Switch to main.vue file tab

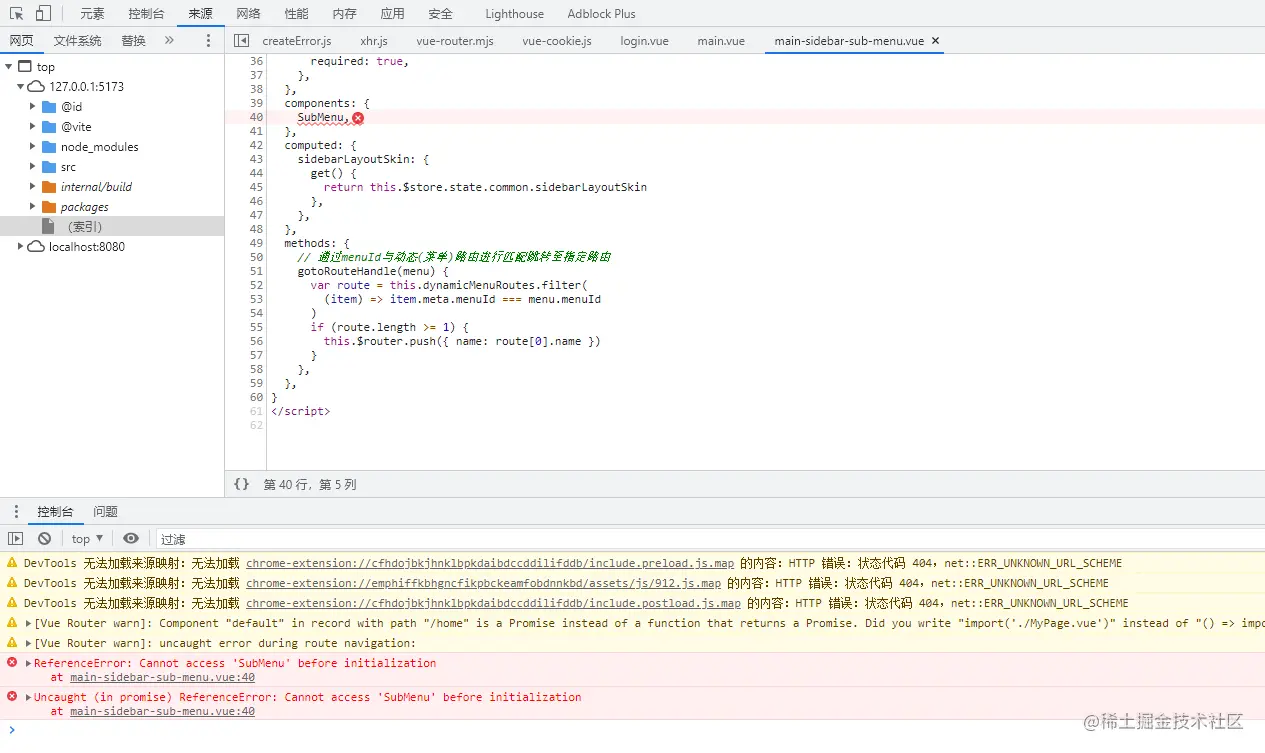(721, 41)
